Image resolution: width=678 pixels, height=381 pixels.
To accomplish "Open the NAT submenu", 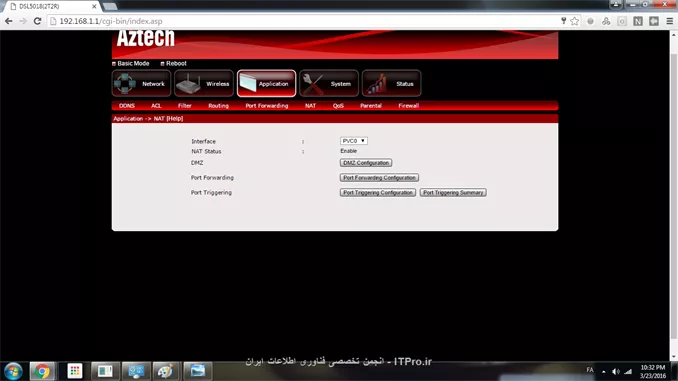I will [310, 106].
